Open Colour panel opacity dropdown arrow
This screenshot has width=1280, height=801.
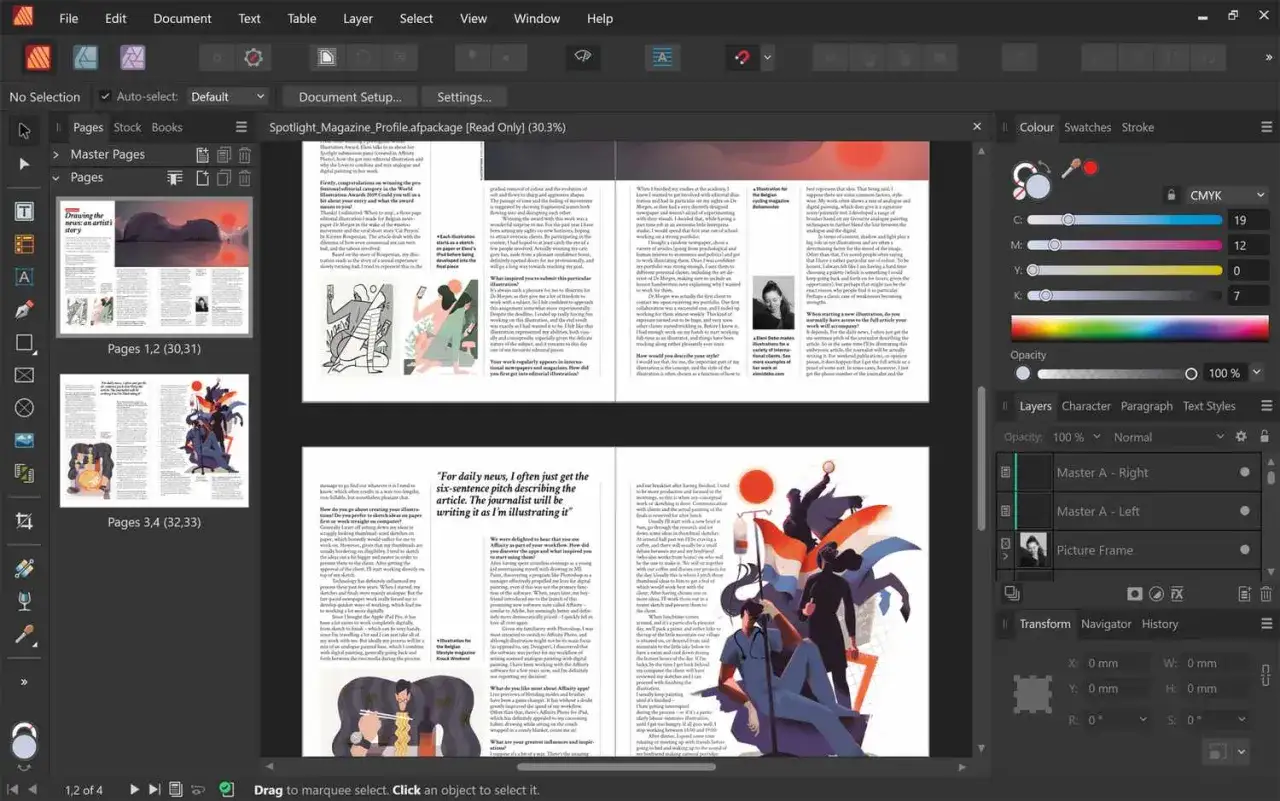tap(1257, 373)
